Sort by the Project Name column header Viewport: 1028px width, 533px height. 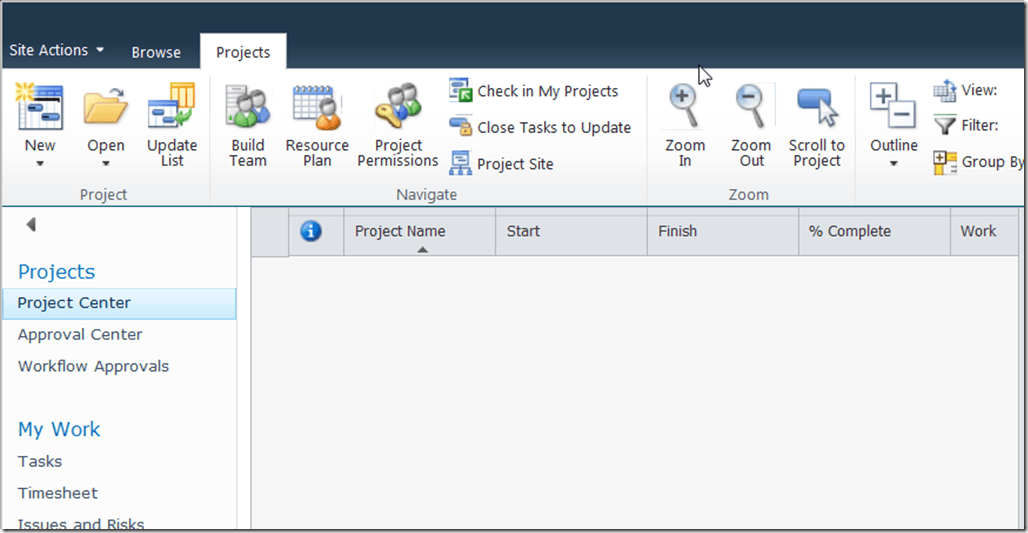[x=400, y=231]
